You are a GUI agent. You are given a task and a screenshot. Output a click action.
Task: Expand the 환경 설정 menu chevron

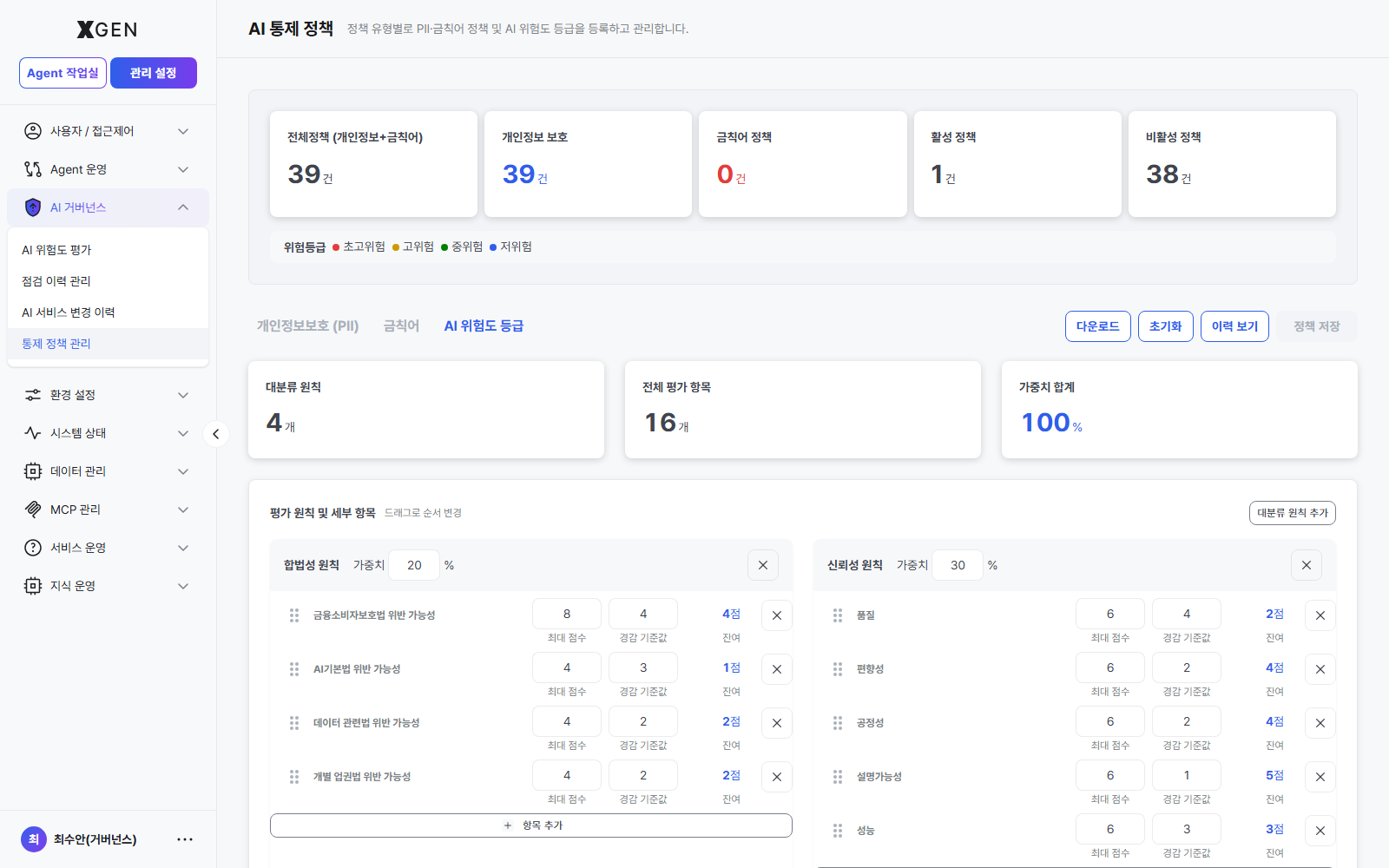pyautogui.click(x=183, y=395)
